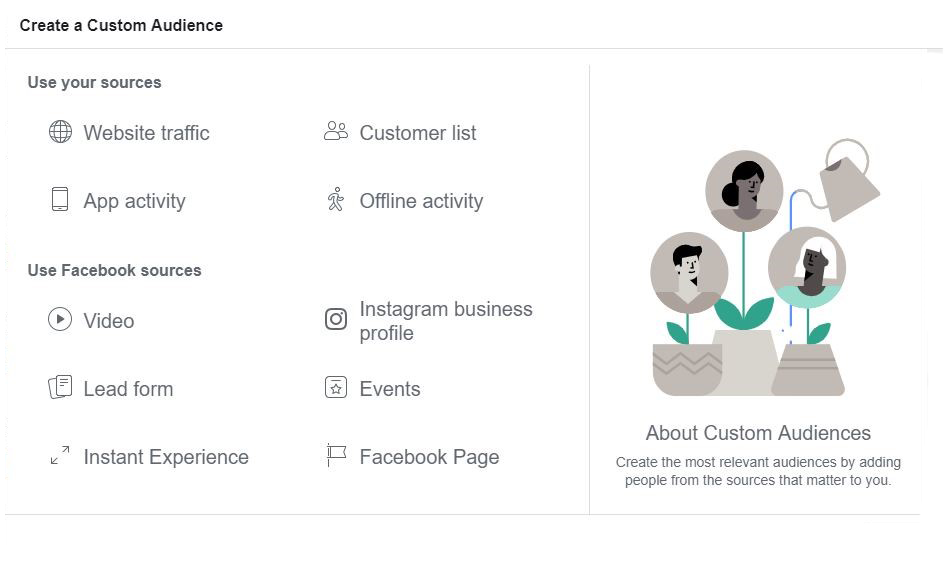Choose Website traffic as the source
This screenshot has height=571, width=948.
[146, 132]
